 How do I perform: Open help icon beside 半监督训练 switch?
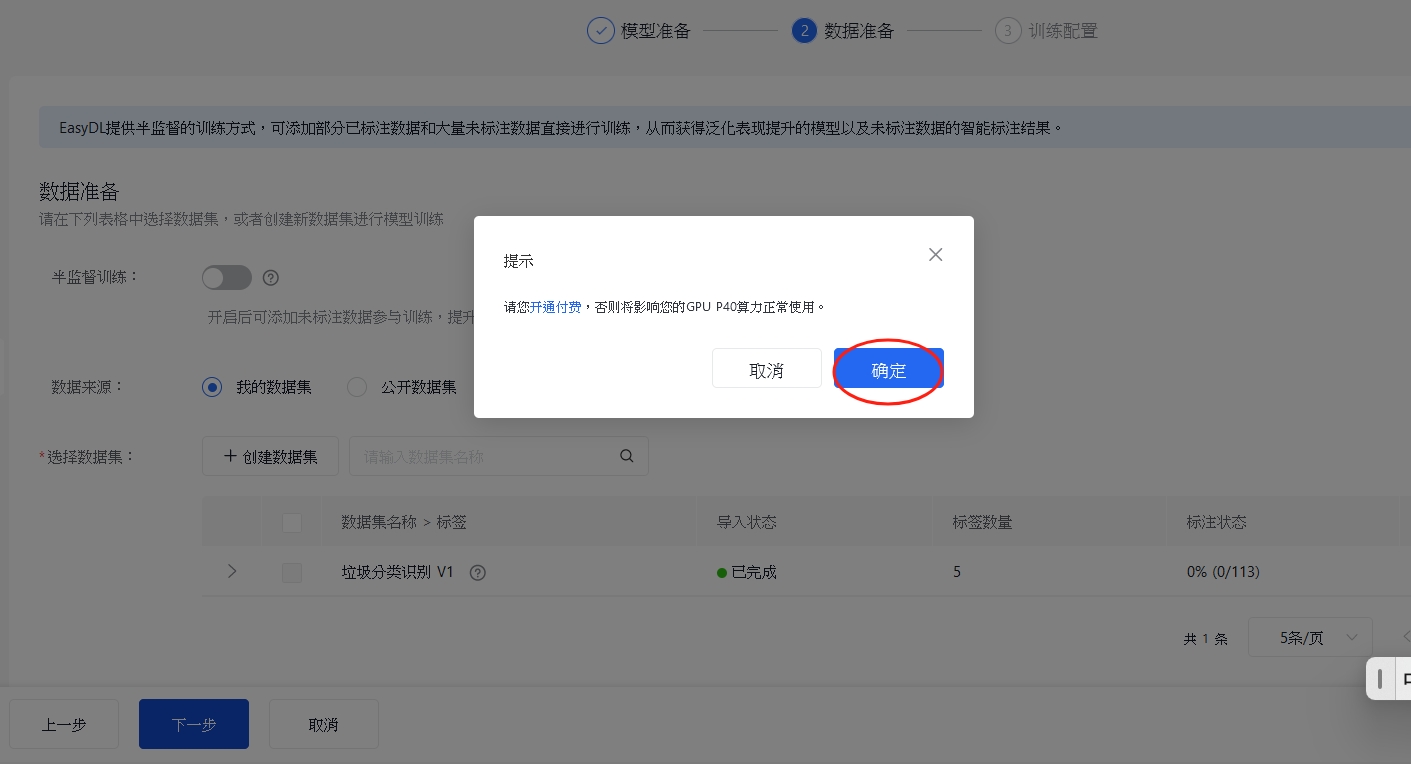tap(270, 278)
